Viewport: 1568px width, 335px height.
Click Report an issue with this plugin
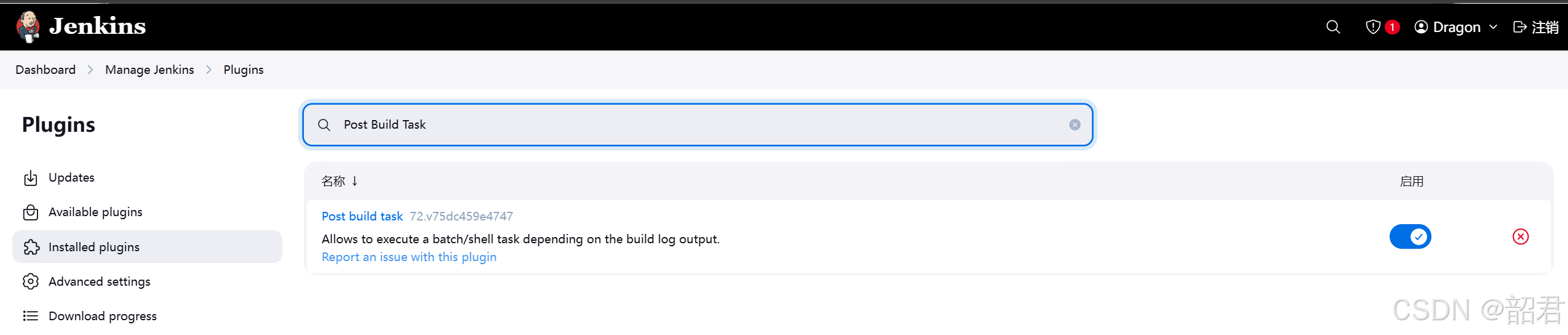[409, 257]
